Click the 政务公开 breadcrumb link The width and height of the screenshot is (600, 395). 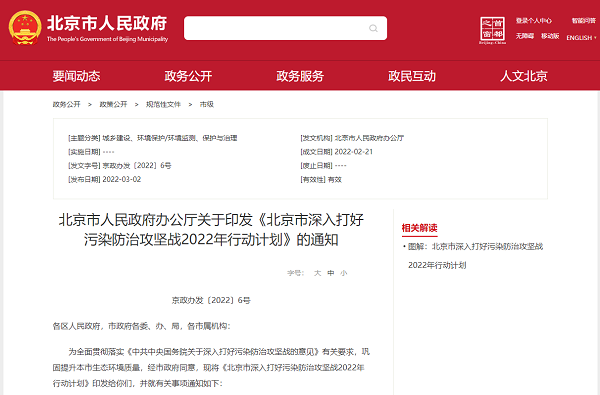(x=67, y=104)
